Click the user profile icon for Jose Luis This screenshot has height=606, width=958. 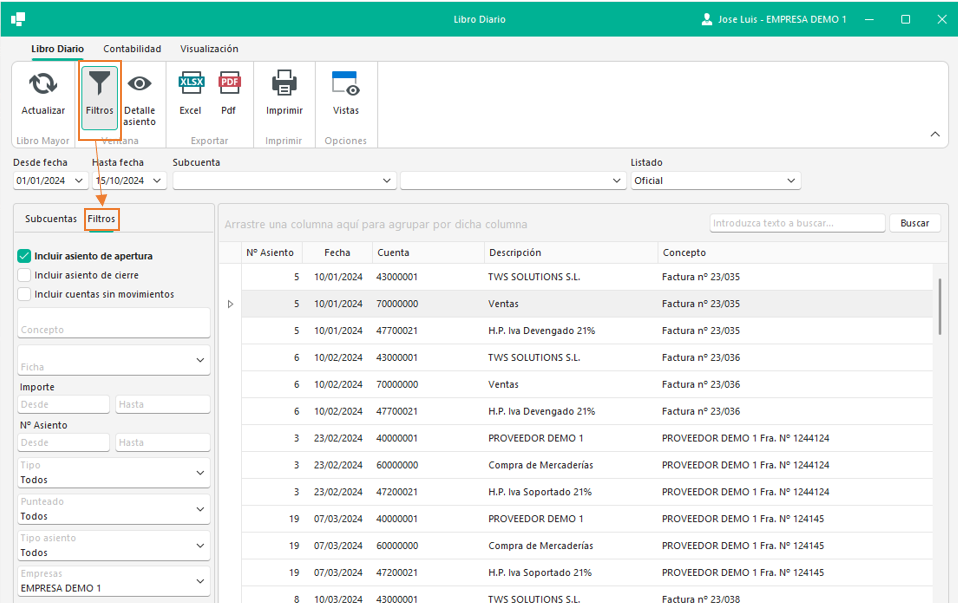click(707, 19)
